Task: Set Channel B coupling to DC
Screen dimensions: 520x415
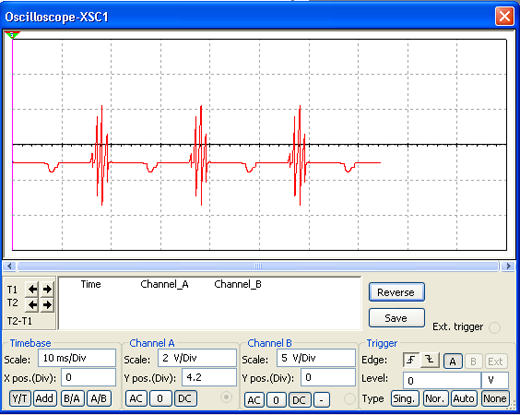Action: (x=300, y=400)
